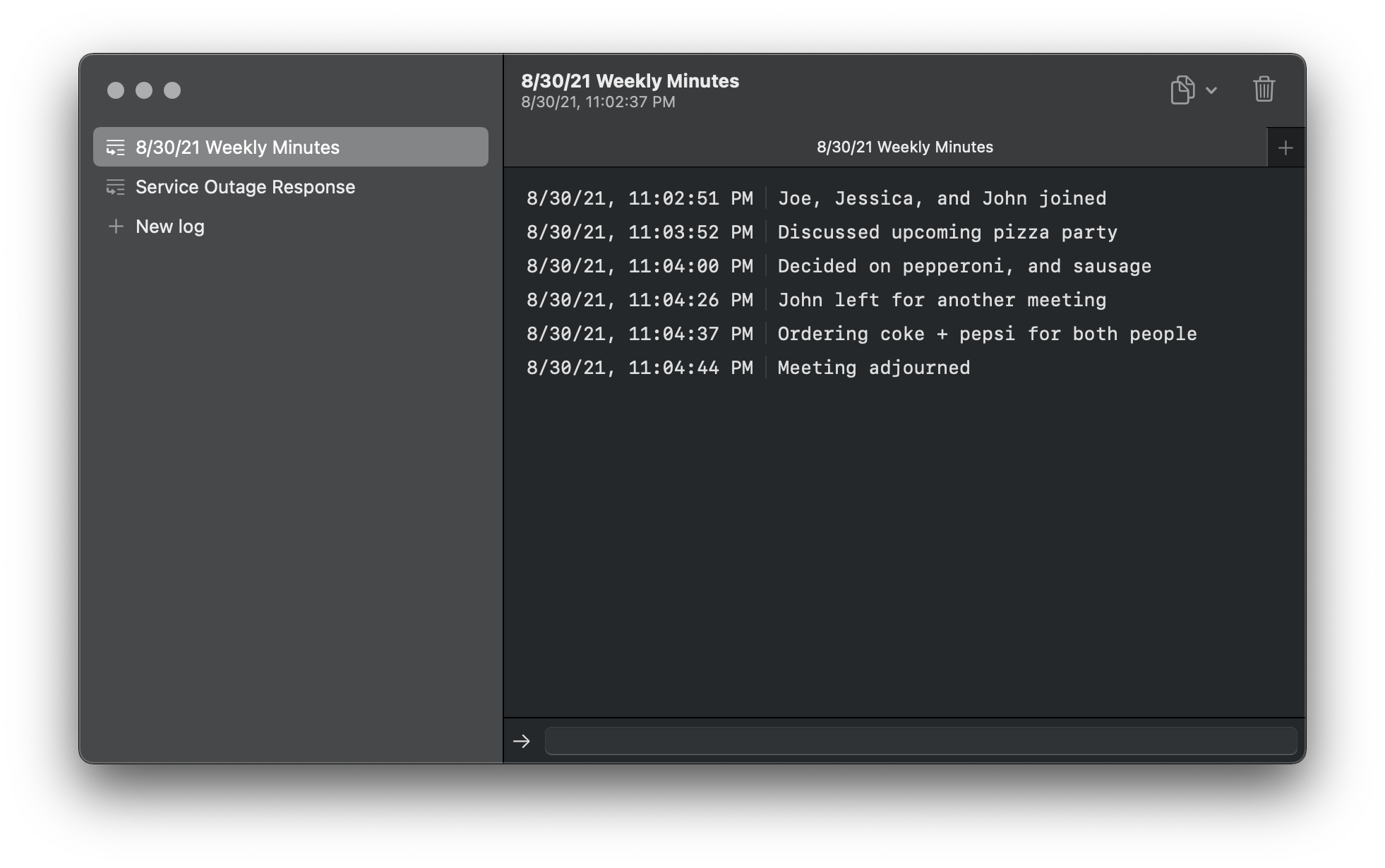Focus the new log entry text field
Image resolution: width=1385 pixels, height=868 pixels.
pyautogui.click(x=921, y=741)
